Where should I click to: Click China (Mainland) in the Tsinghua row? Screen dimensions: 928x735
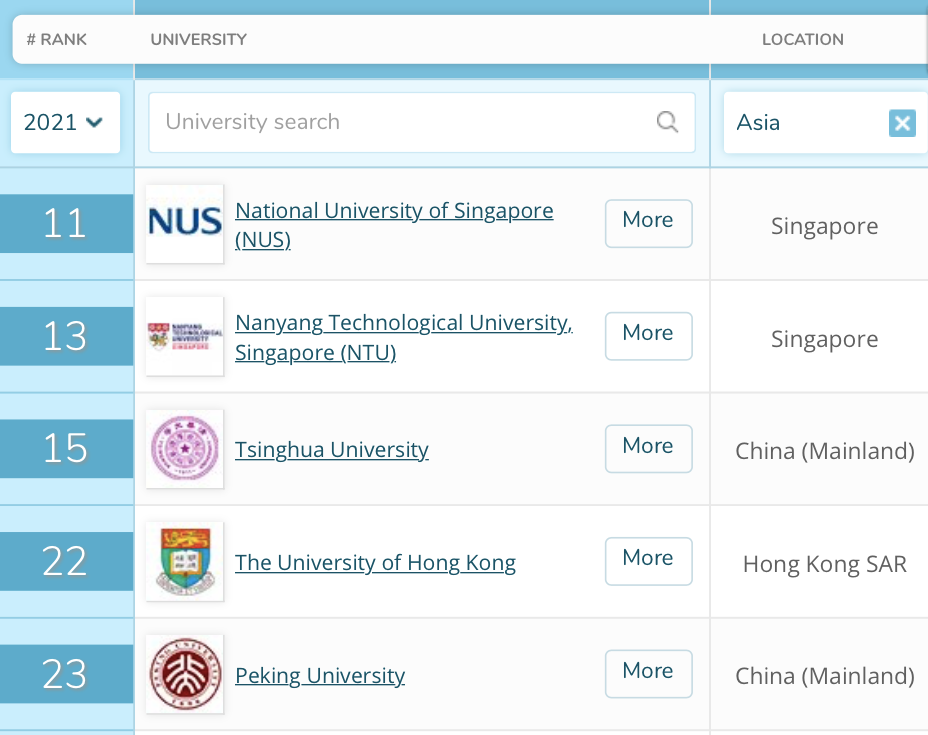tap(825, 451)
